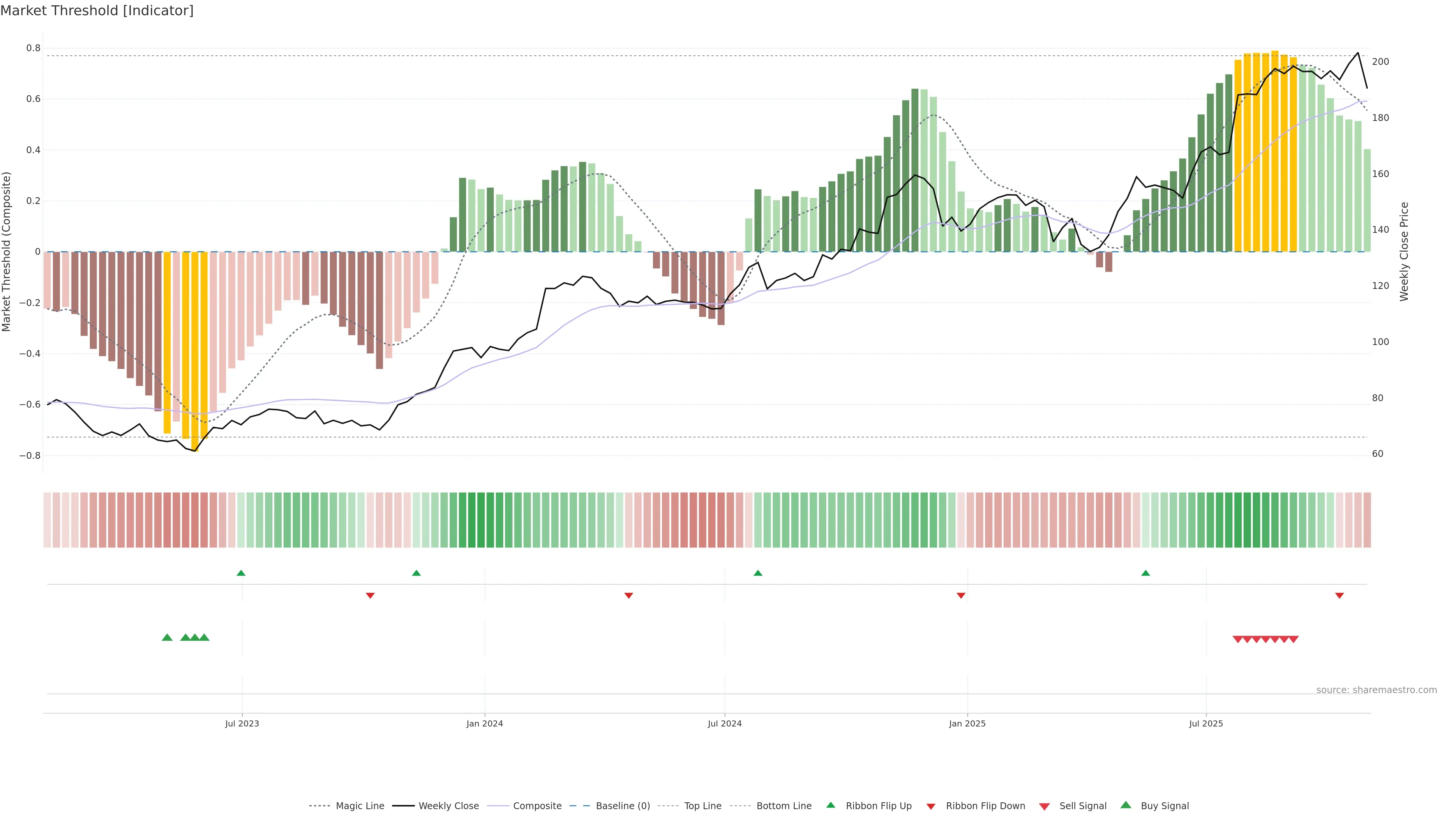Screen dimensions: 1456x819
Task: Click the Ribbon Flip Down marker near Jan 2025
Action: (x=961, y=595)
